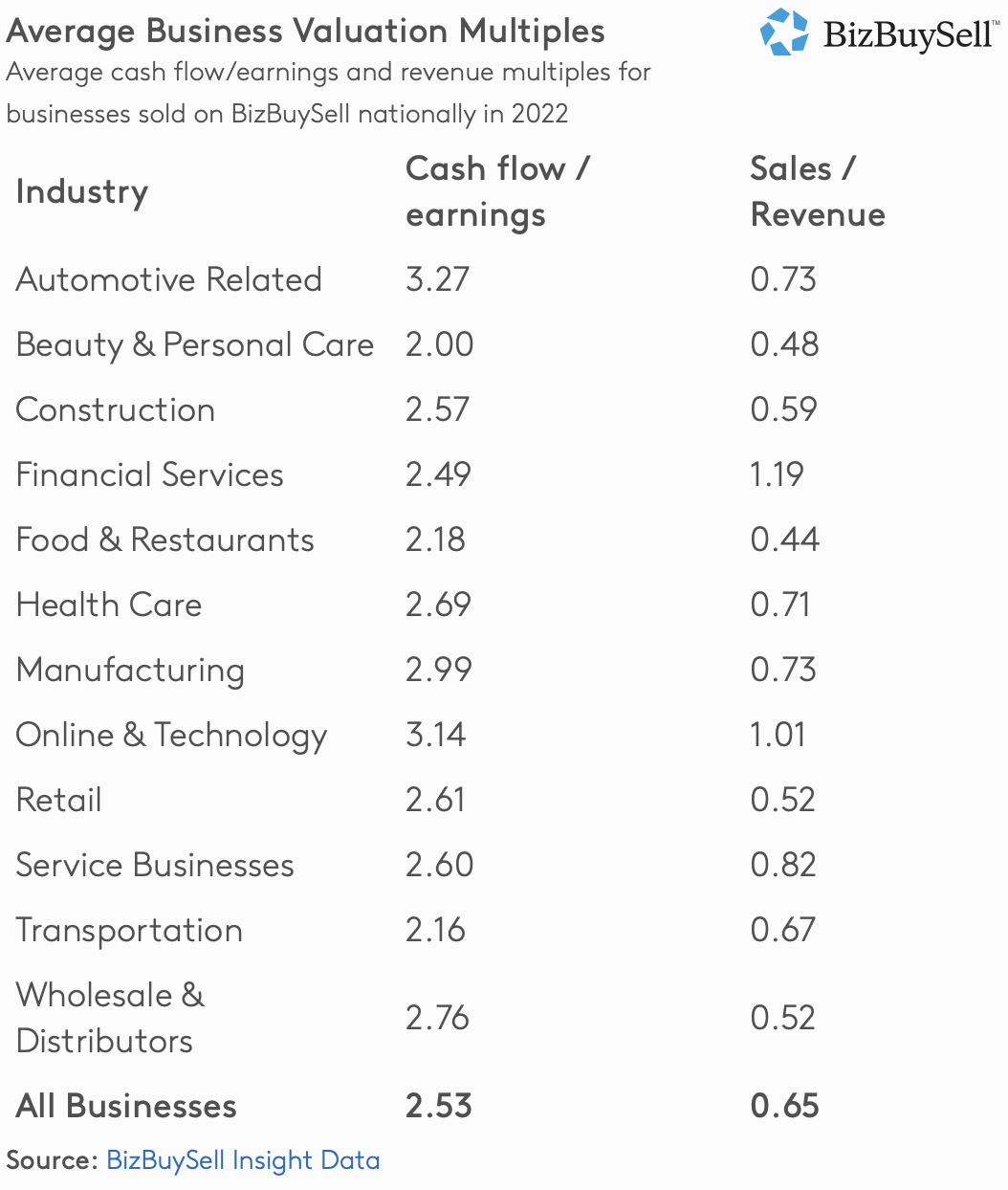
Task: Select the Service Businesses row label
Action: pyautogui.click(x=155, y=865)
